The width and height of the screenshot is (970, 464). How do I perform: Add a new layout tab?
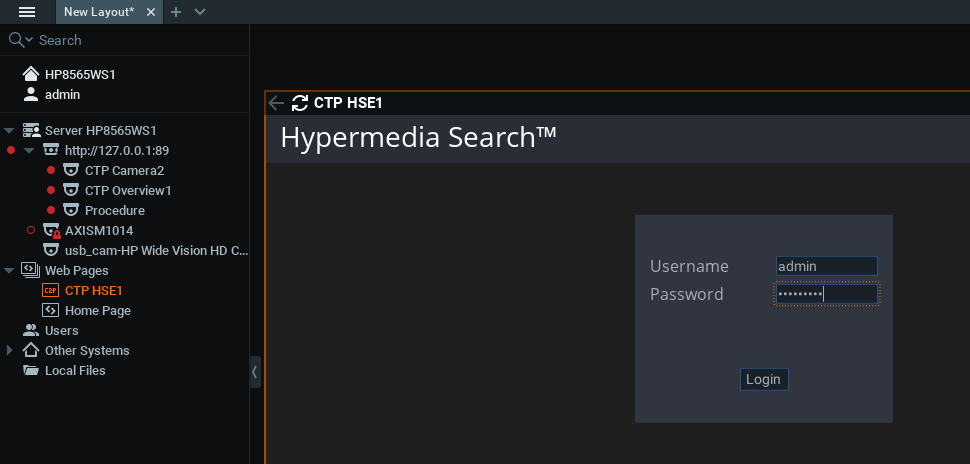point(176,12)
